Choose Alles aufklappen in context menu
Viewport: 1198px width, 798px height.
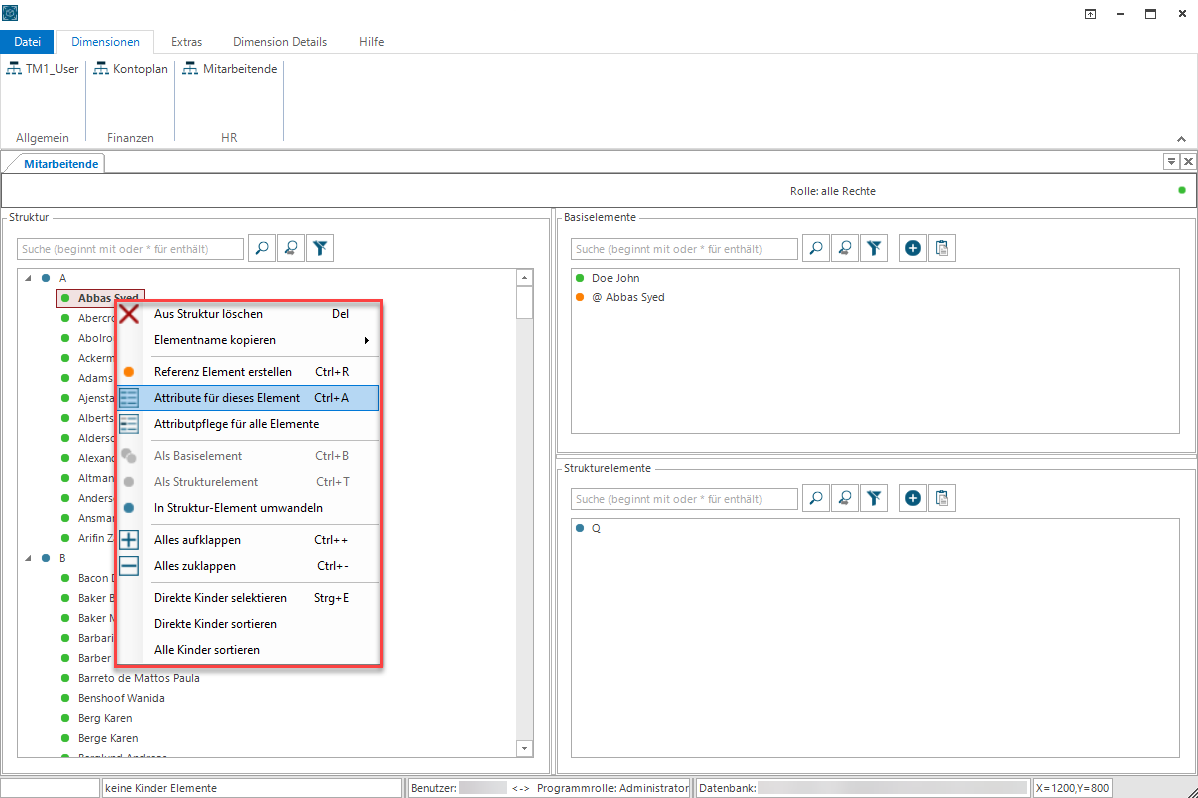(x=248, y=540)
